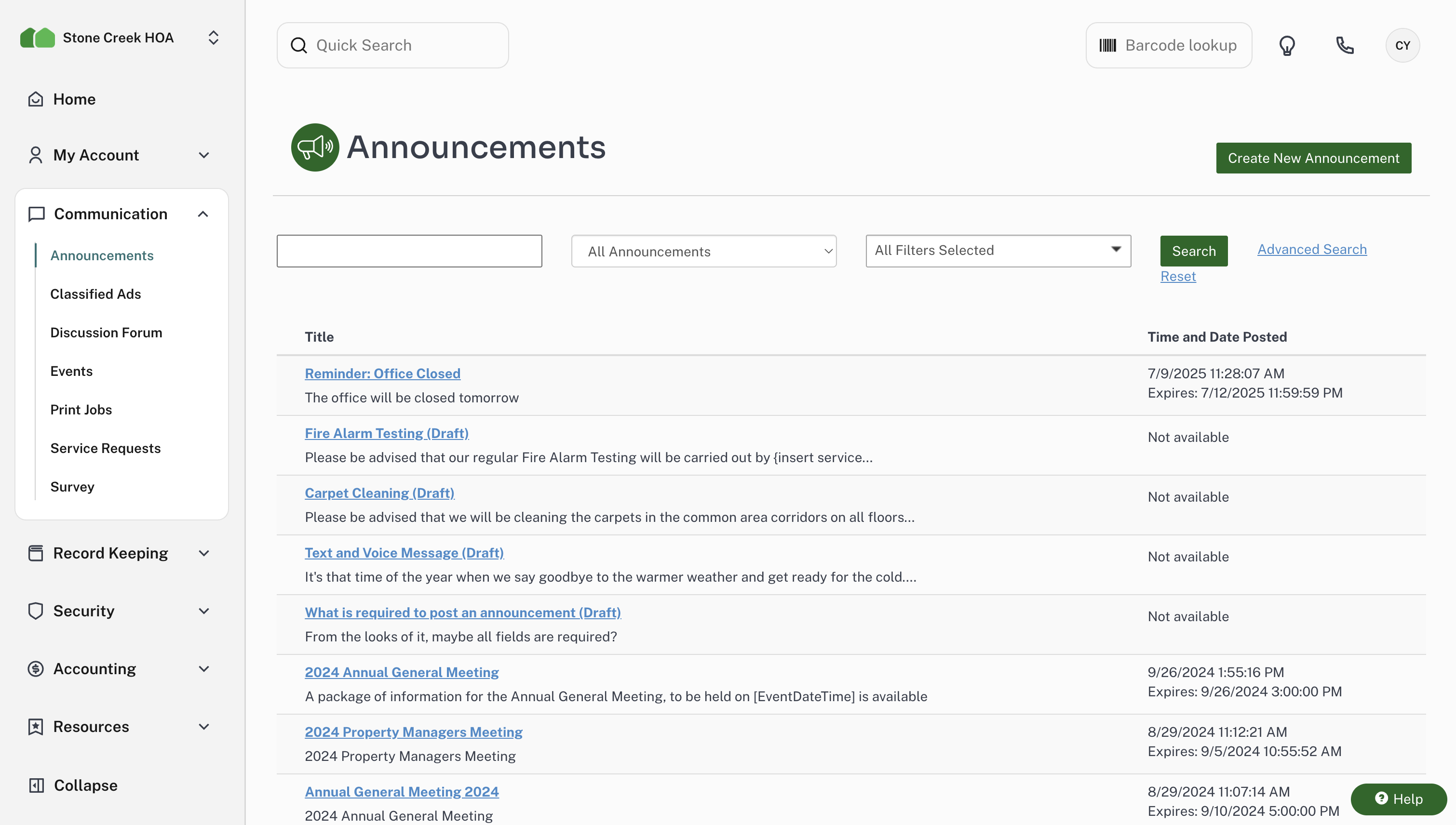This screenshot has width=1456, height=825.
Task: Click the lightbulb ideas icon
Action: tap(1287, 45)
